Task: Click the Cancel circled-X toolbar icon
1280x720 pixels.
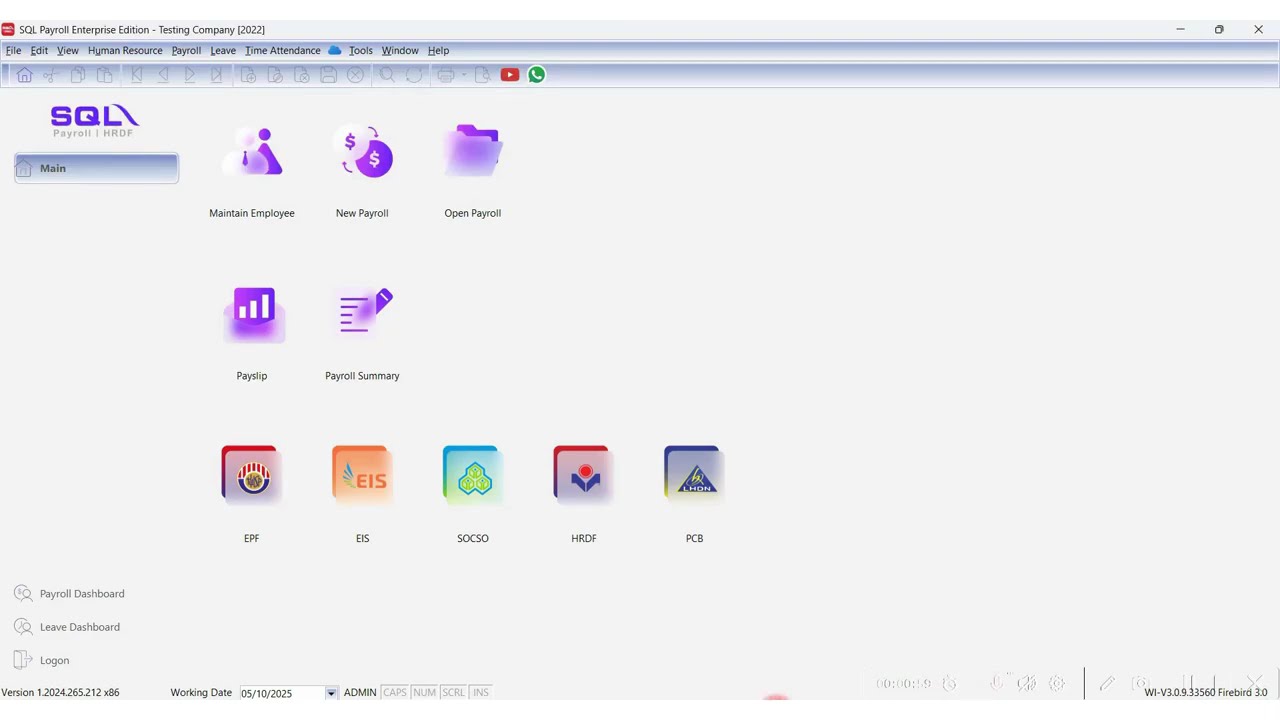Action: (355, 75)
